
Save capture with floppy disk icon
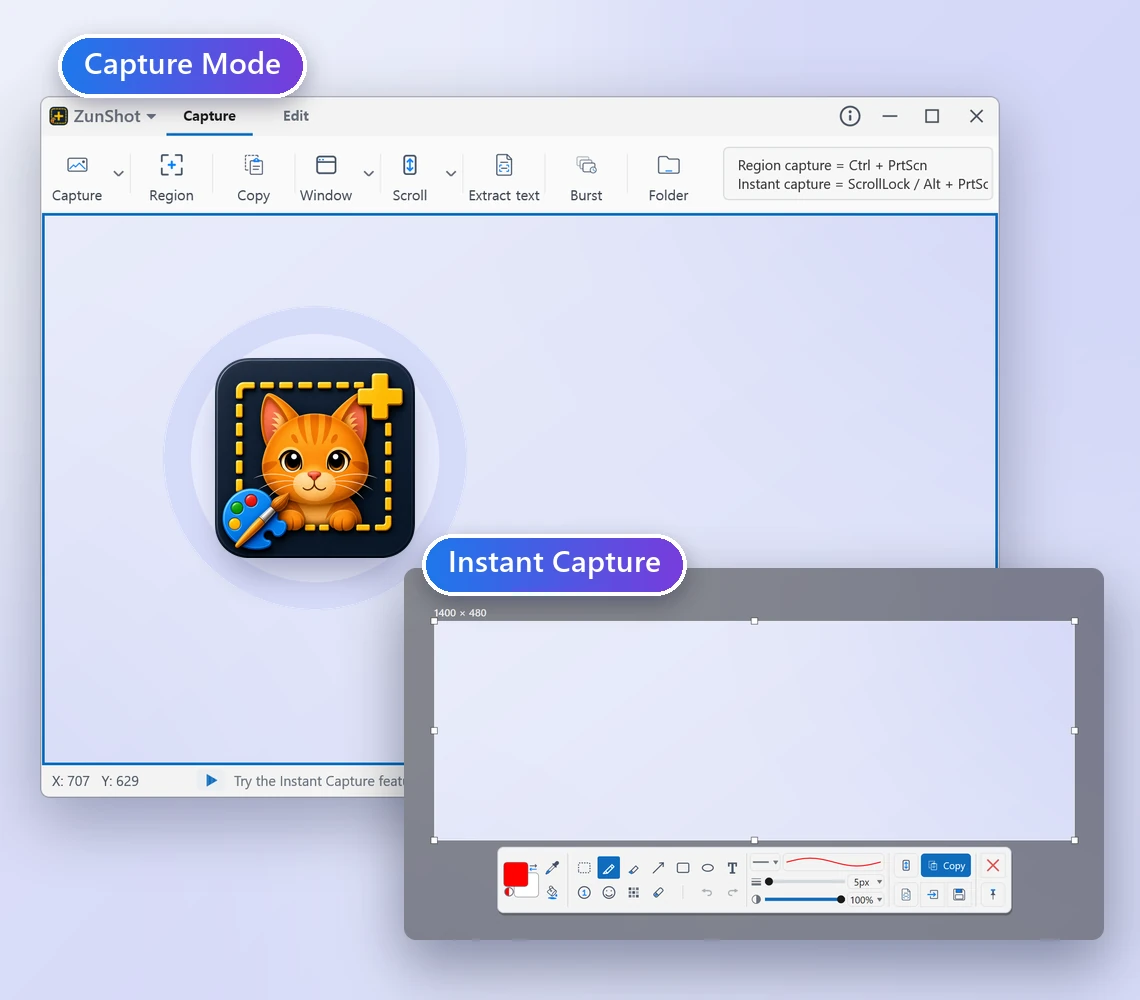[x=959, y=895]
